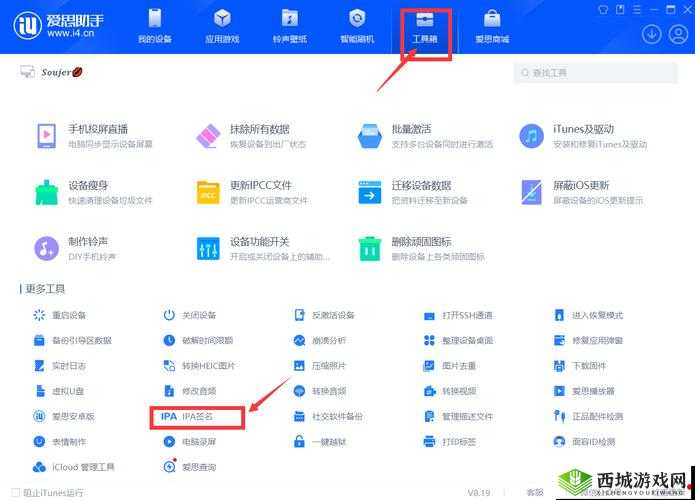
Task: Open 一键越狱 jailbreak tool
Action: [x=320, y=441]
